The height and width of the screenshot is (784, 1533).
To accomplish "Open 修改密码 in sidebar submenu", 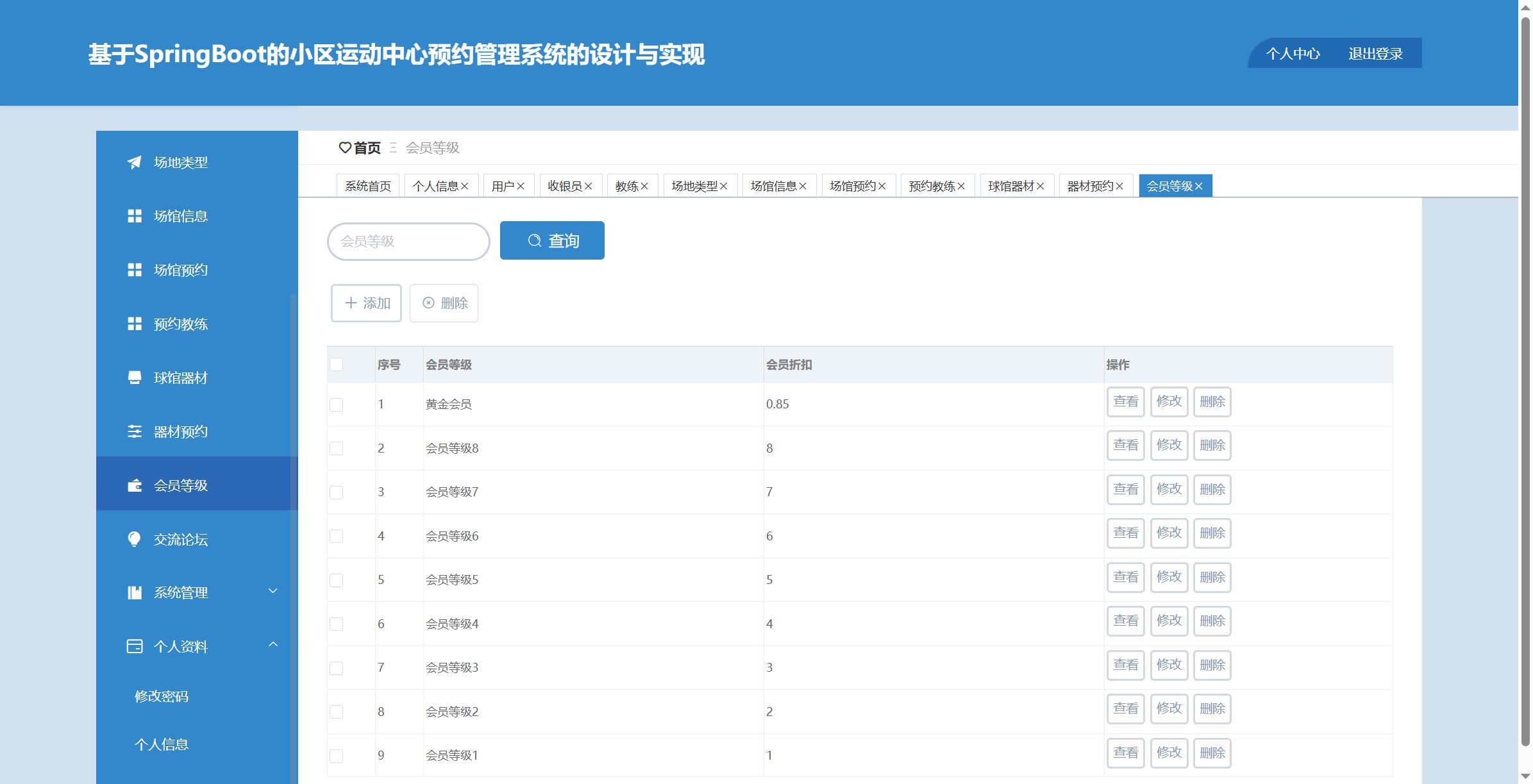I will click(162, 696).
